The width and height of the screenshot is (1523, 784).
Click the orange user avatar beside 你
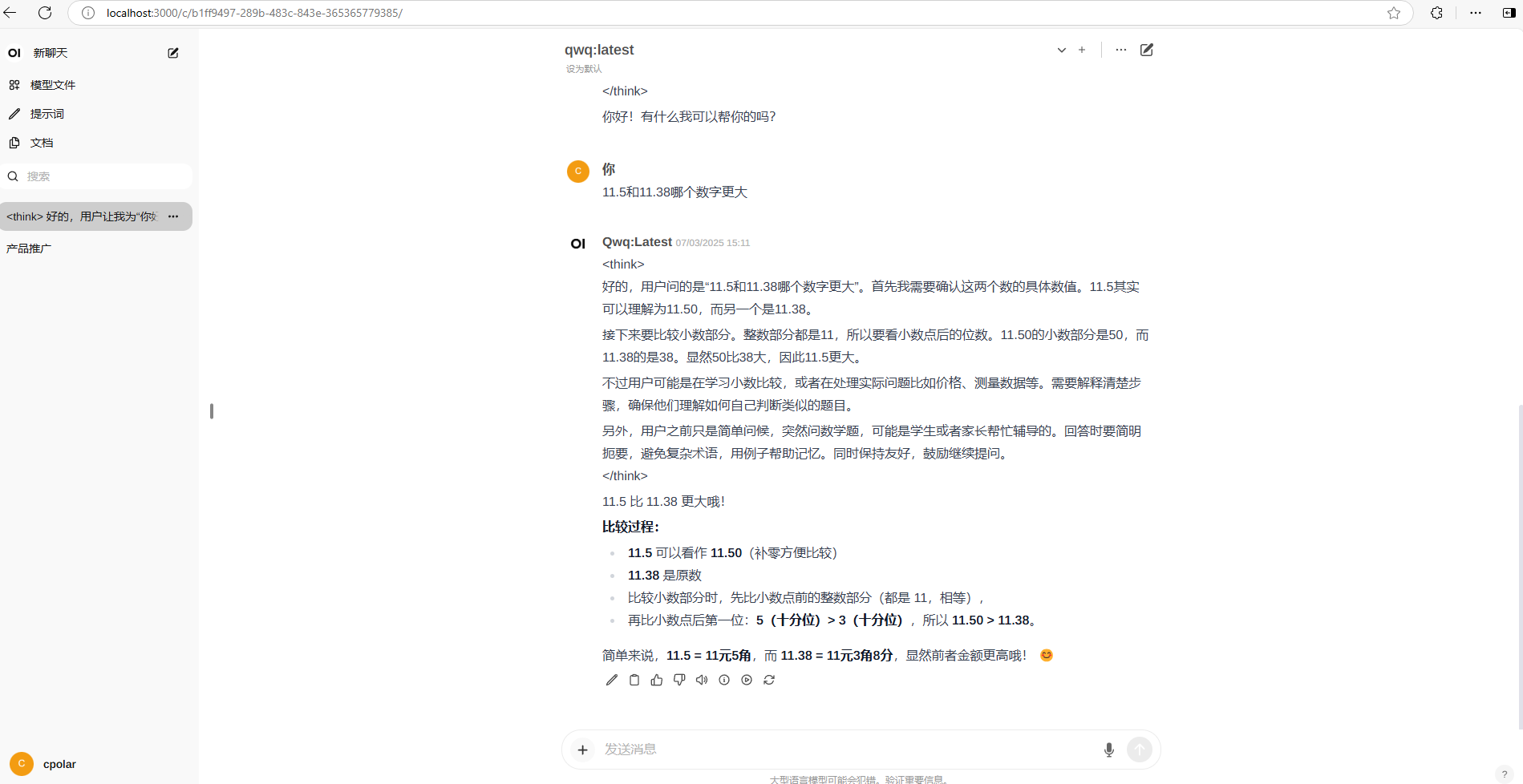(578, 172)
